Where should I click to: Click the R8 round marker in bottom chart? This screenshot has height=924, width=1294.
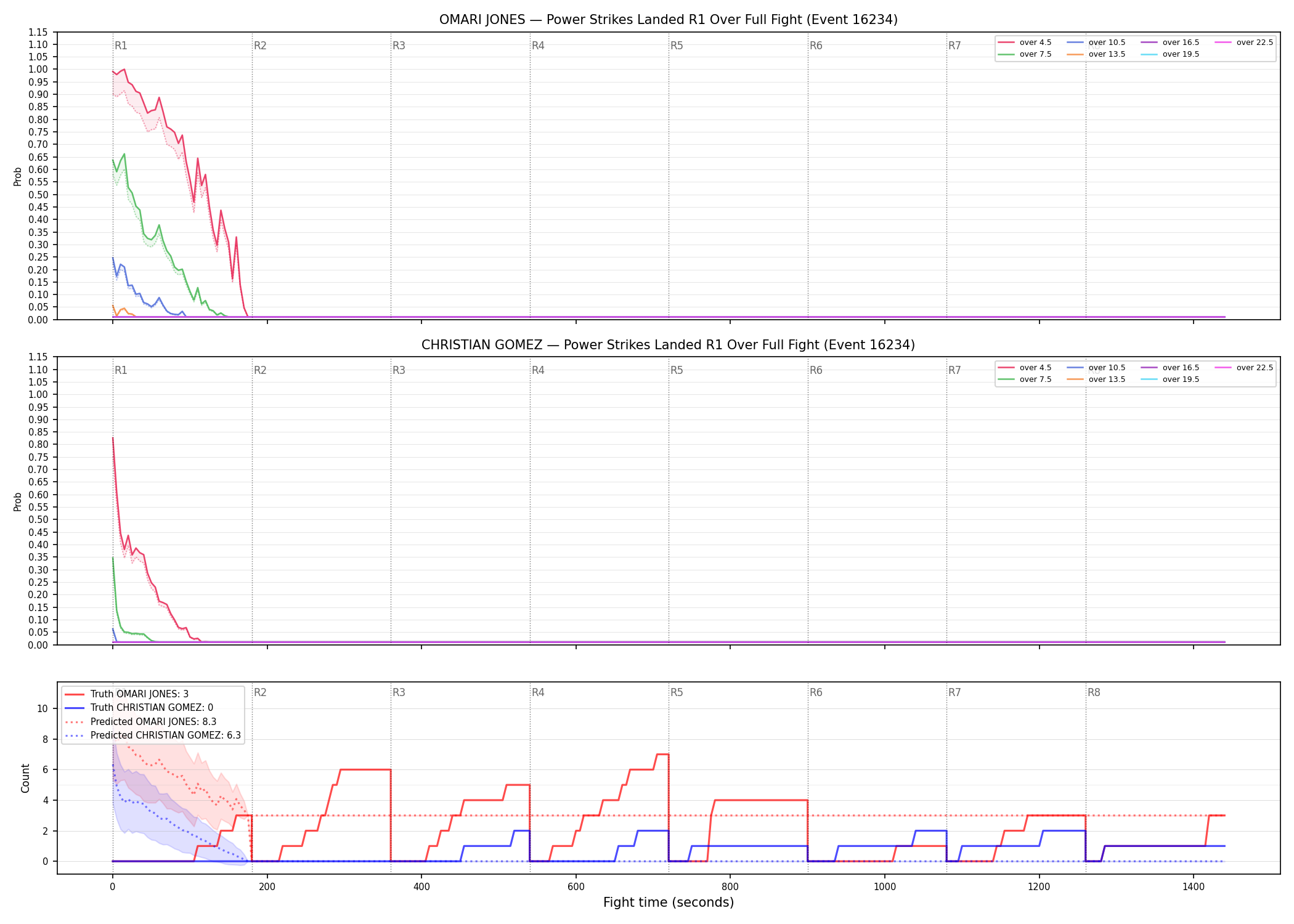1094,692
